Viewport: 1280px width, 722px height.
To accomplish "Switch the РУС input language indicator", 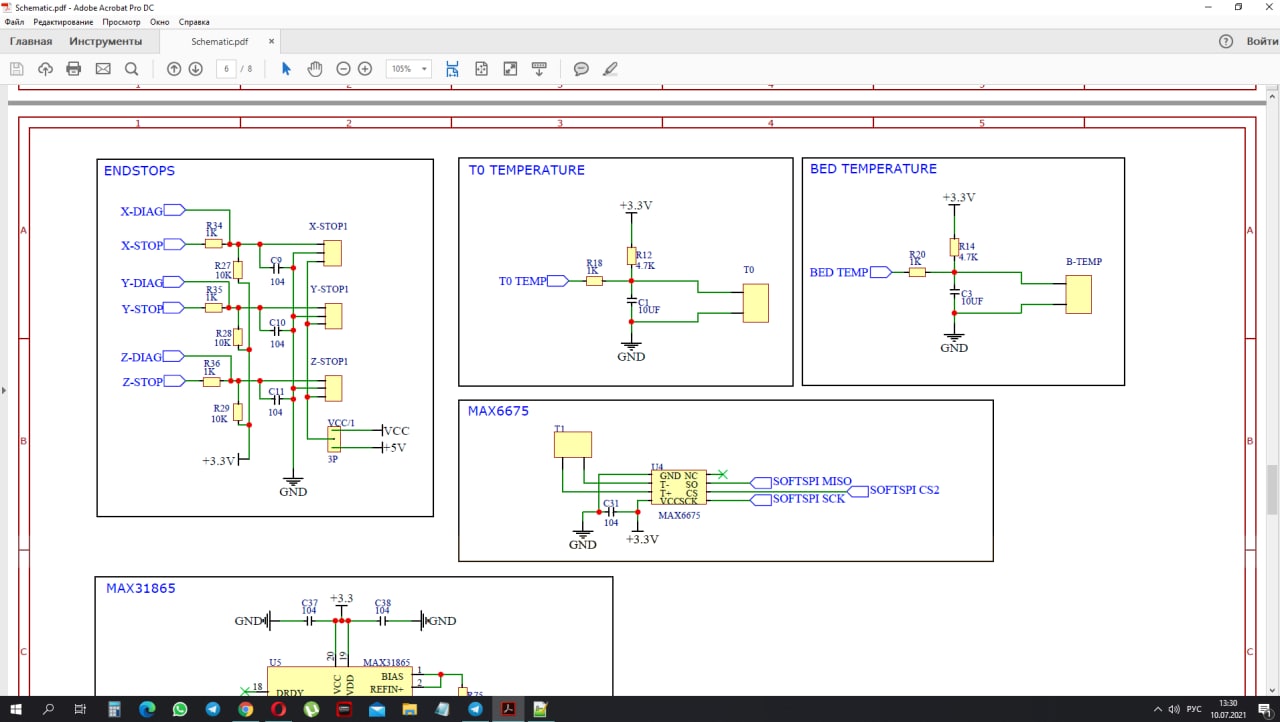I will 1194,709.
